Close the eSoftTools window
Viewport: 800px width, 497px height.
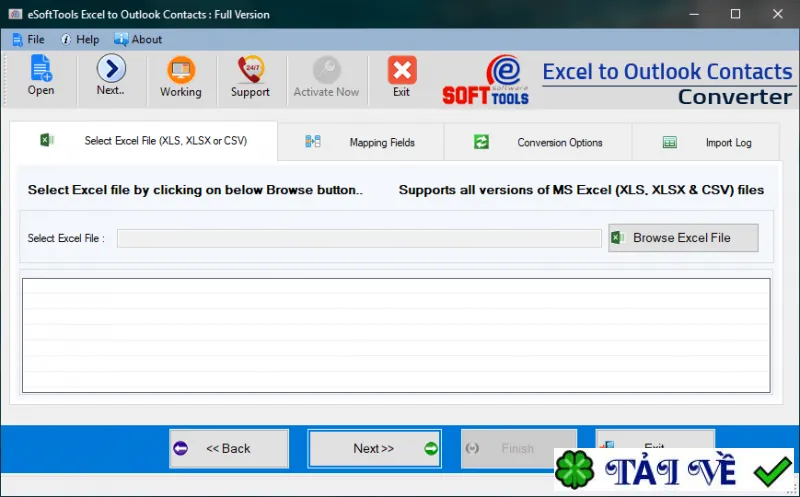coord(778,14)
